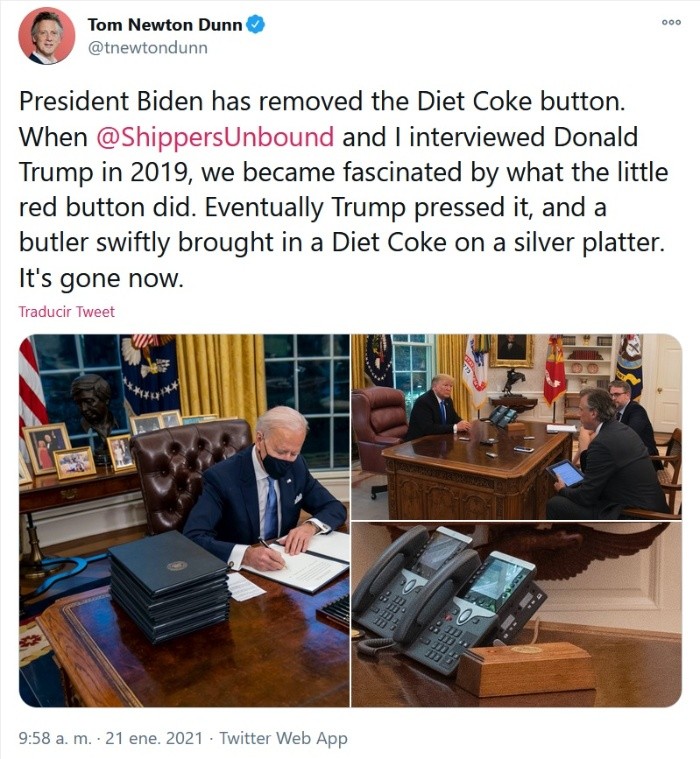Open the desk phones and button photo
The height and width of the screenshot is (759, 700).
[x=516, y=614]
